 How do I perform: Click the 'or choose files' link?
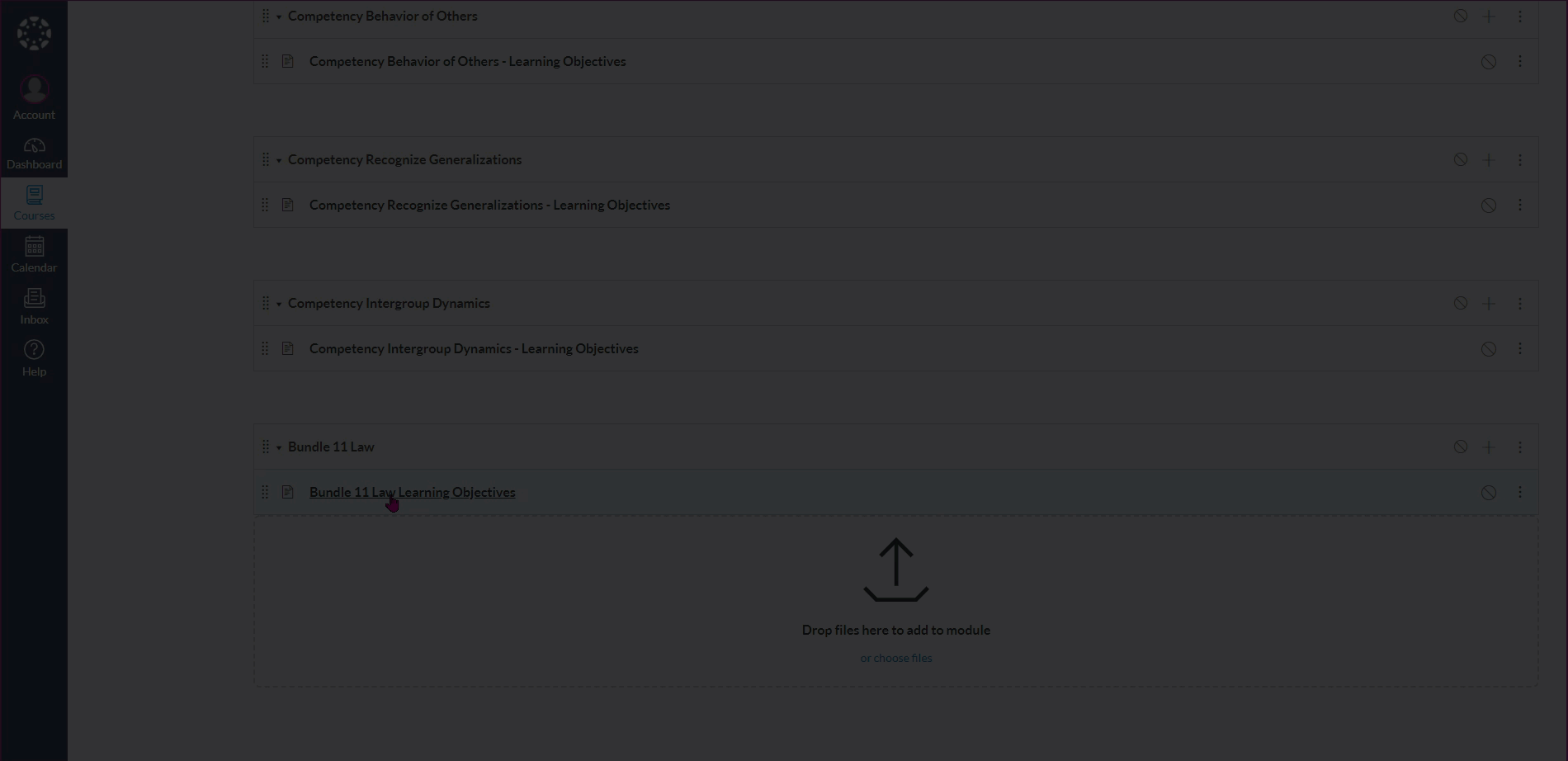896,658
